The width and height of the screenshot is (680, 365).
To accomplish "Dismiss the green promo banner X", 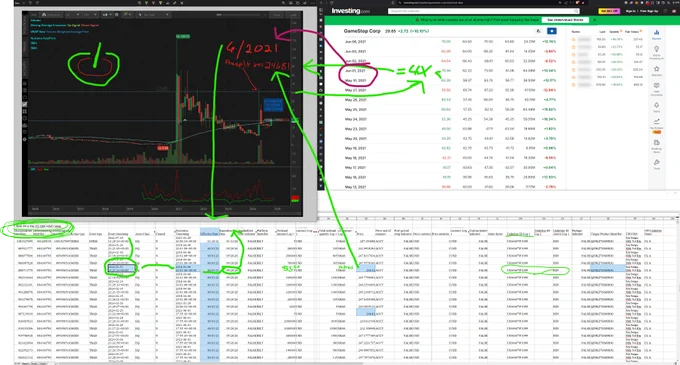I will [x=595, y=20].
